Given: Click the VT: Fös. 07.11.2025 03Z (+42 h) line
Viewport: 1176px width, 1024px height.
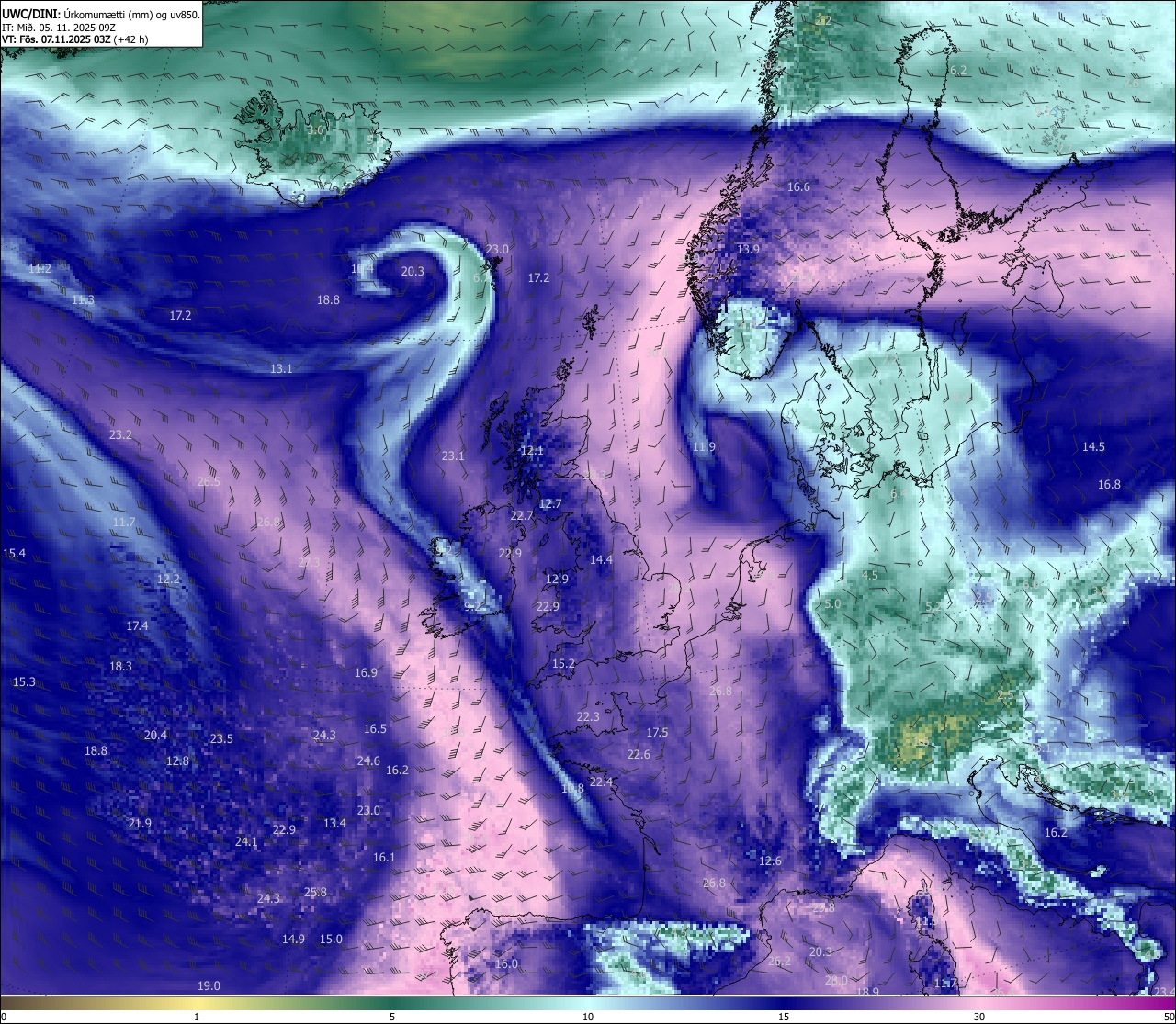Looking at the screenshot, I should tap(75, 39).
